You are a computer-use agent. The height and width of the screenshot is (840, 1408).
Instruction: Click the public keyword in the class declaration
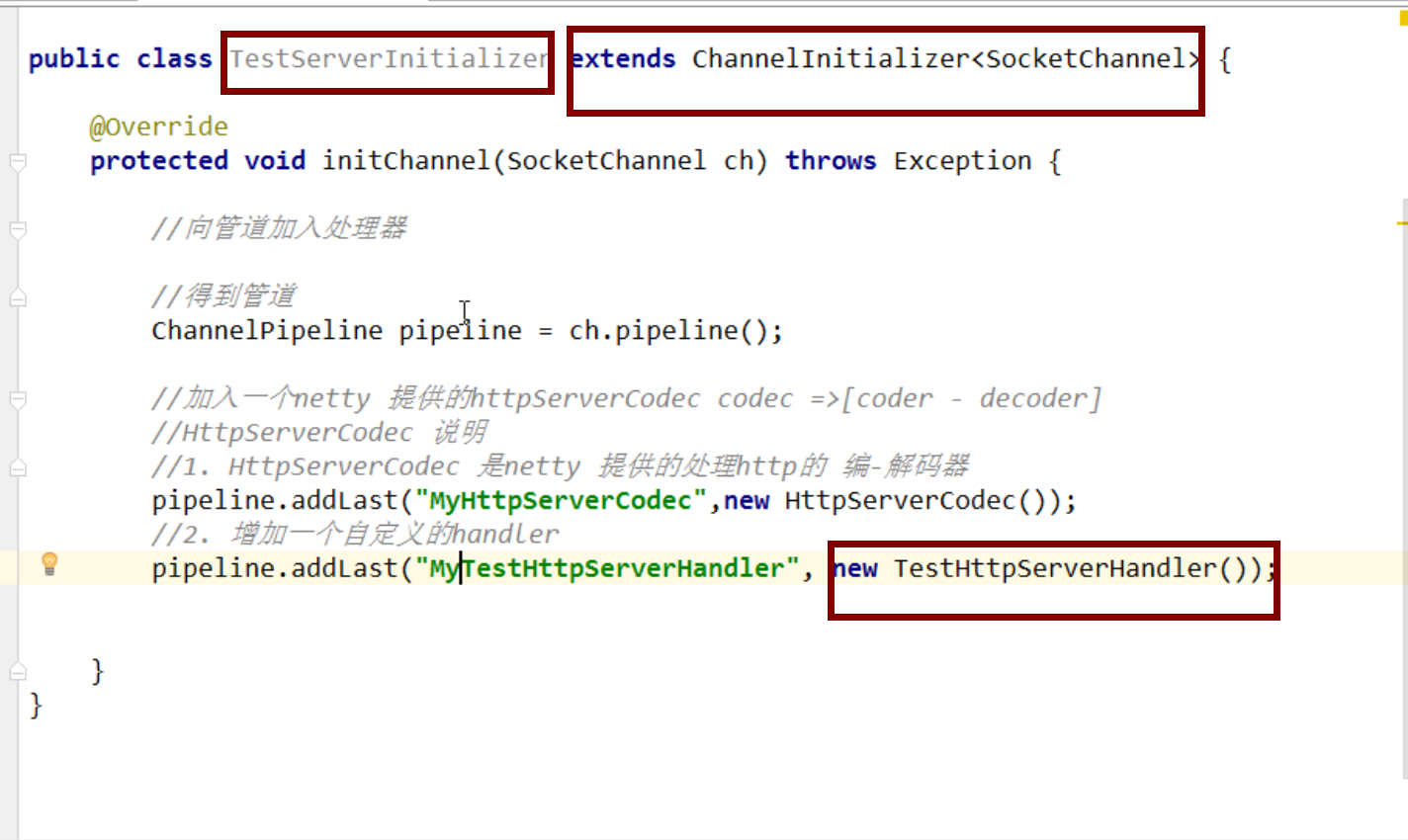point(74,59)
